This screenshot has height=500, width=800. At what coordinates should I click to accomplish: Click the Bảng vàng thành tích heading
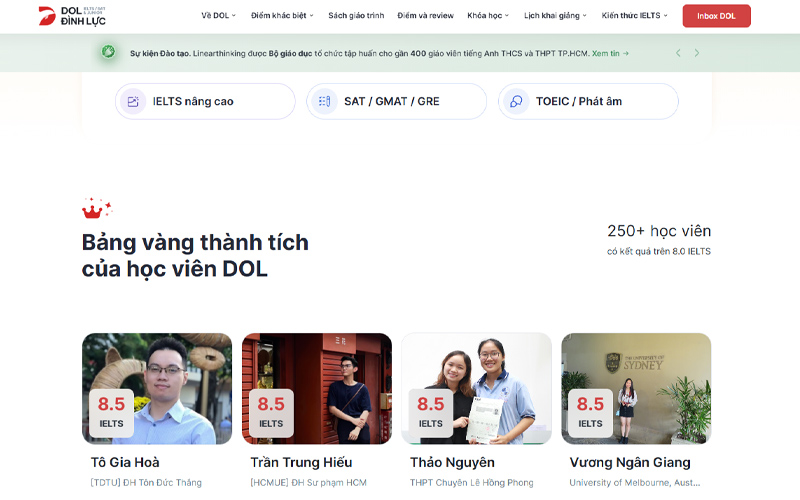point(195,256)
